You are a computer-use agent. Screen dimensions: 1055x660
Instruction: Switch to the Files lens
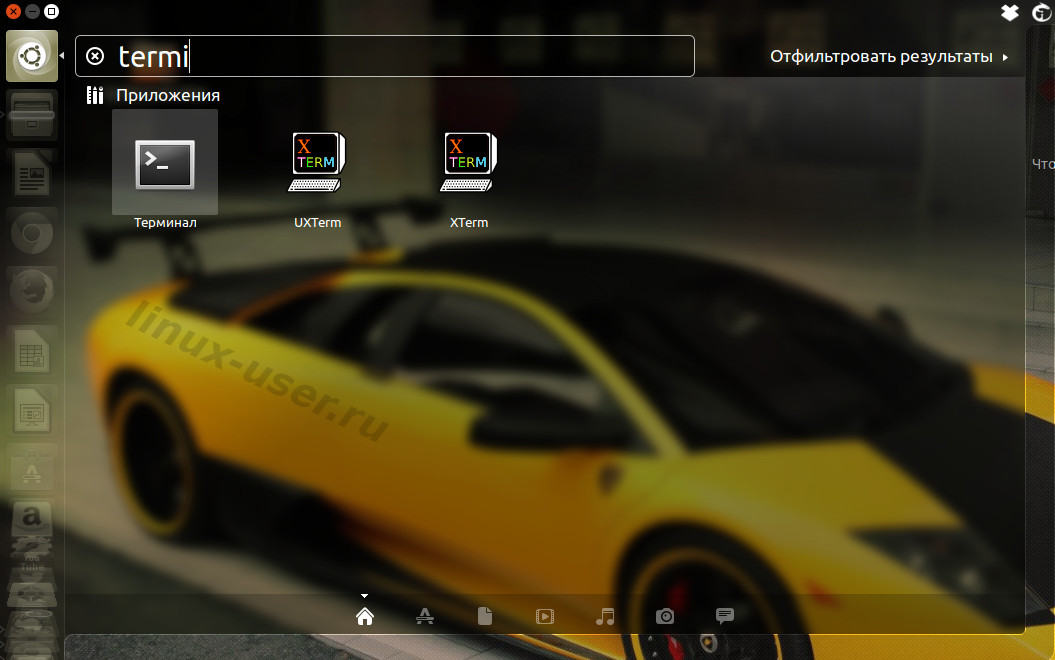(484, 616)
